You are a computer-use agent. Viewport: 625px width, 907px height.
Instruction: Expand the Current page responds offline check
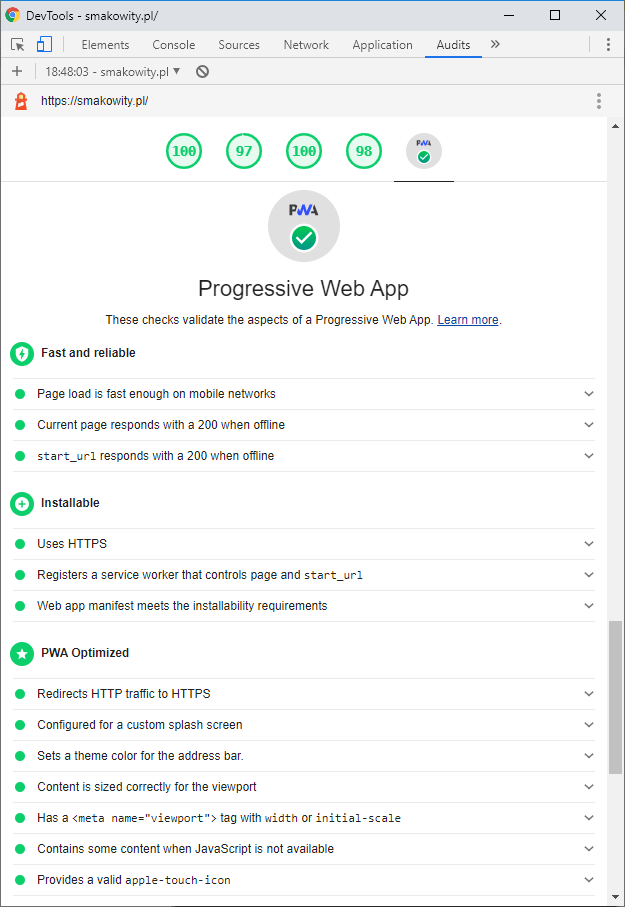[x=589, y=424]
